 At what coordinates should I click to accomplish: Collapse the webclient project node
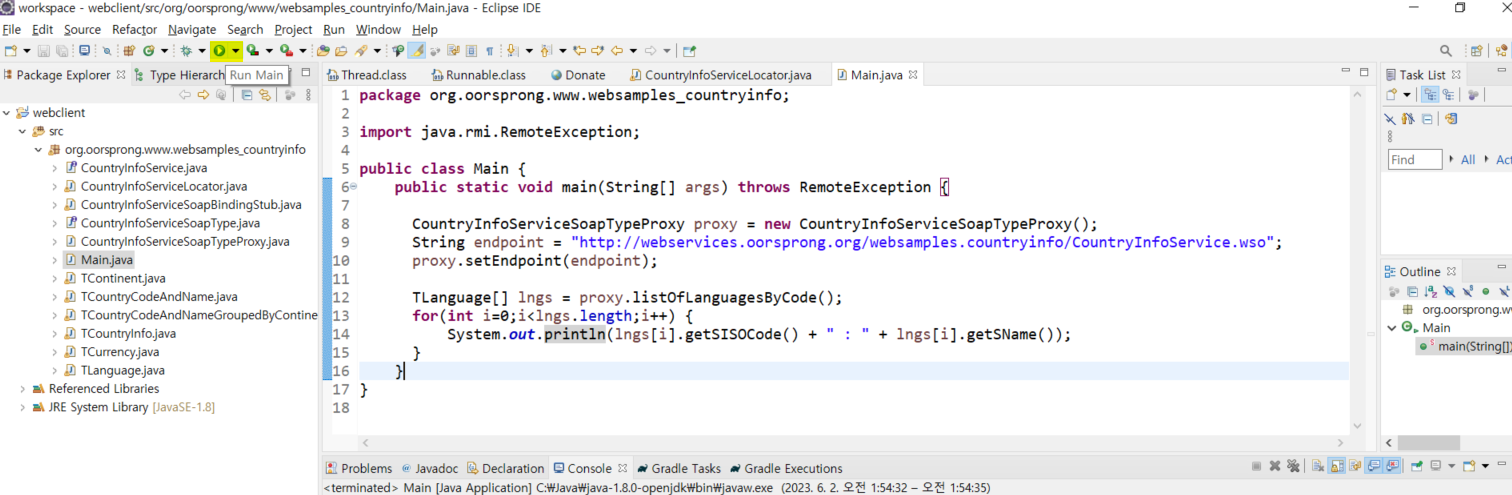coord(8,113)
